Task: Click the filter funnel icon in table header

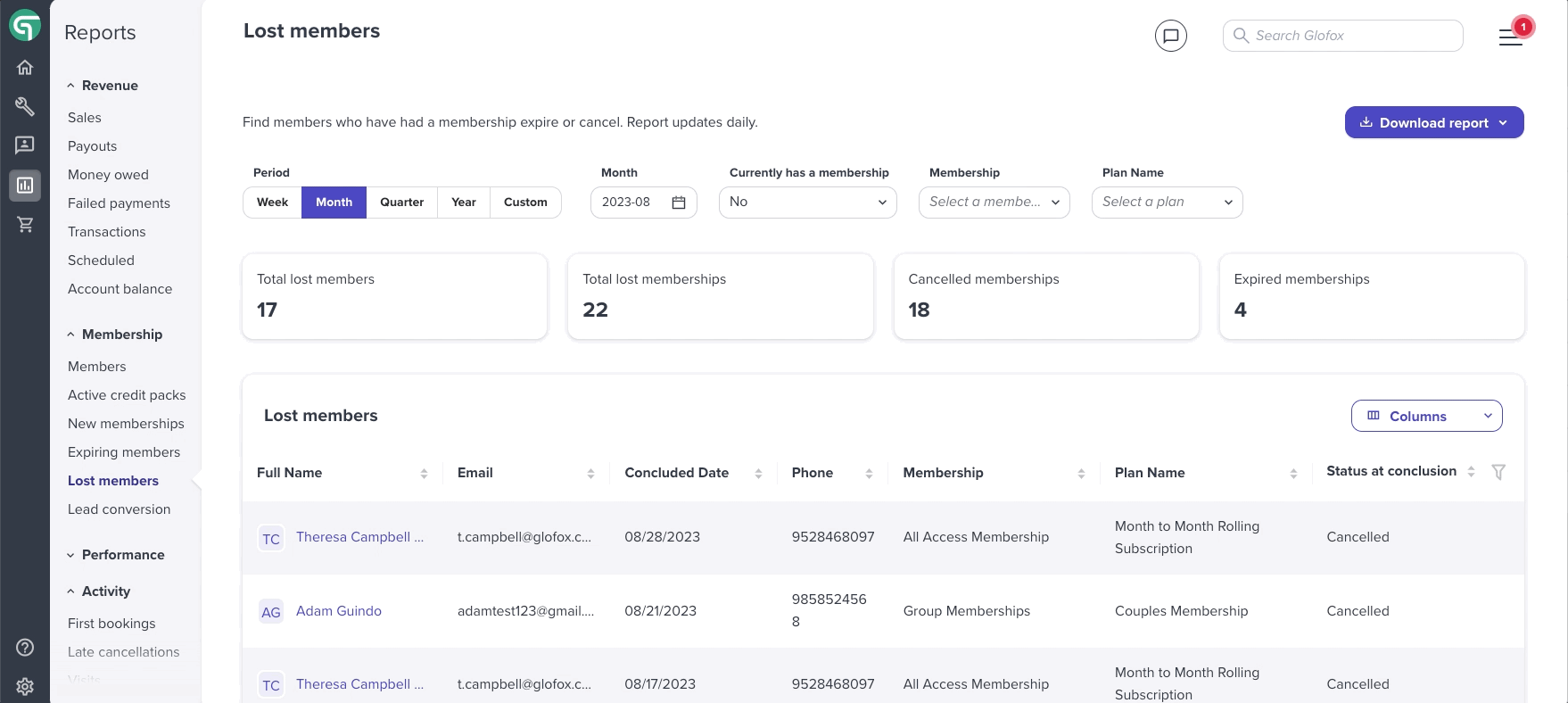Action: click(1498, 472)
